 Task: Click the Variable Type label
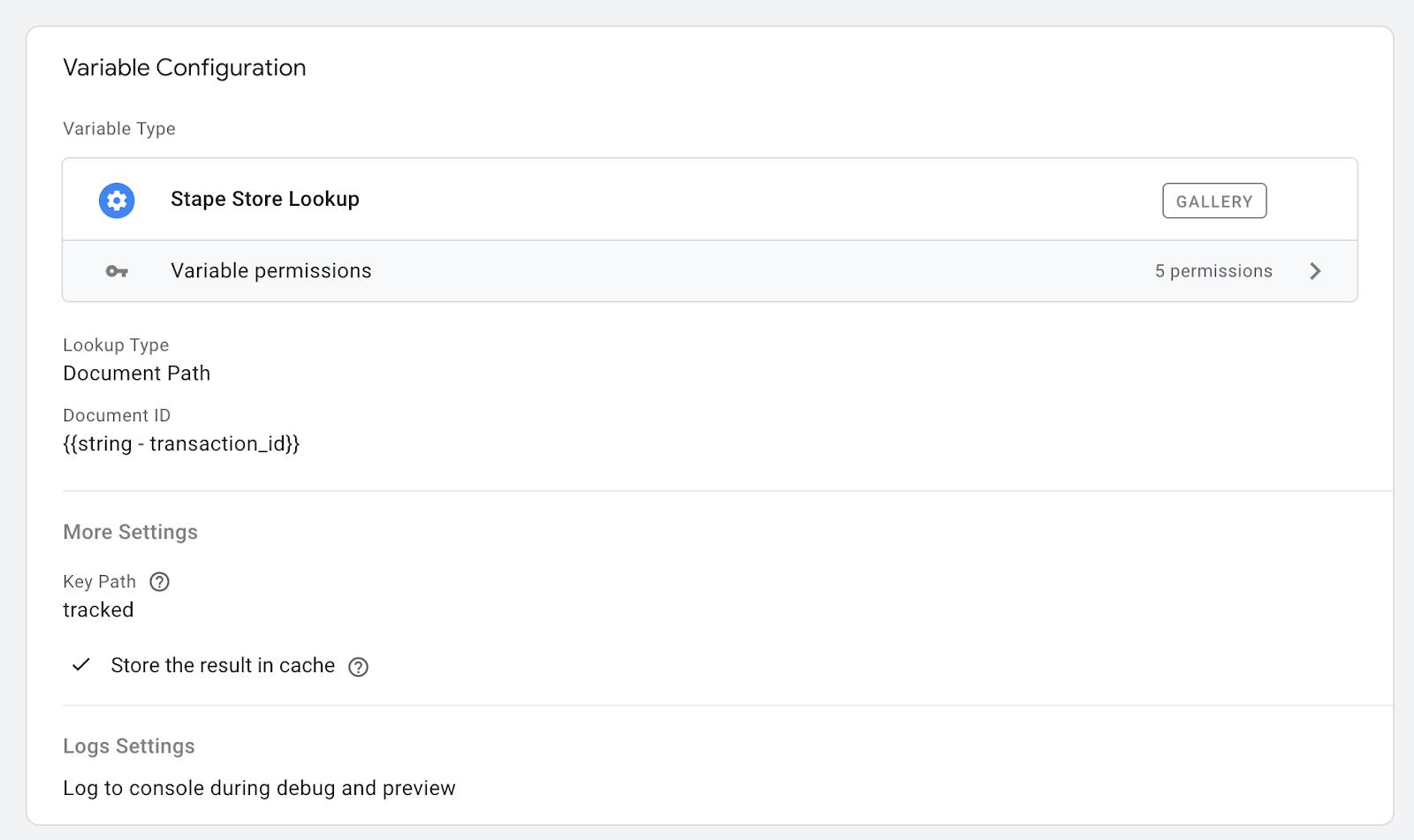(x=119, y=129)
